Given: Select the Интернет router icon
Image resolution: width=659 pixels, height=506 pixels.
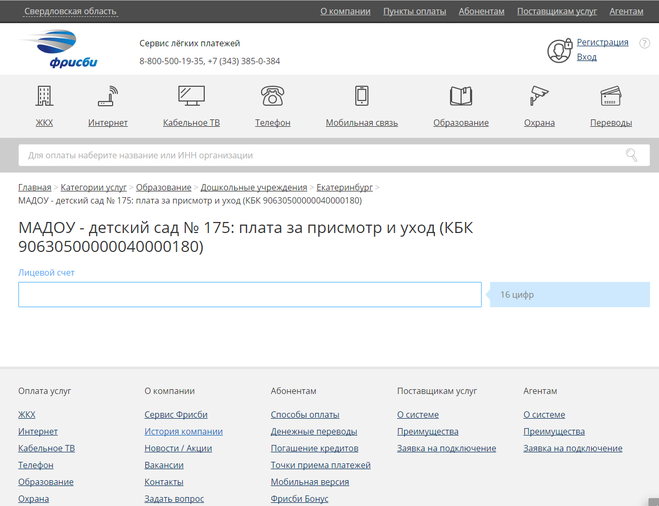Looking at the screenshot, I should (108, 96).
